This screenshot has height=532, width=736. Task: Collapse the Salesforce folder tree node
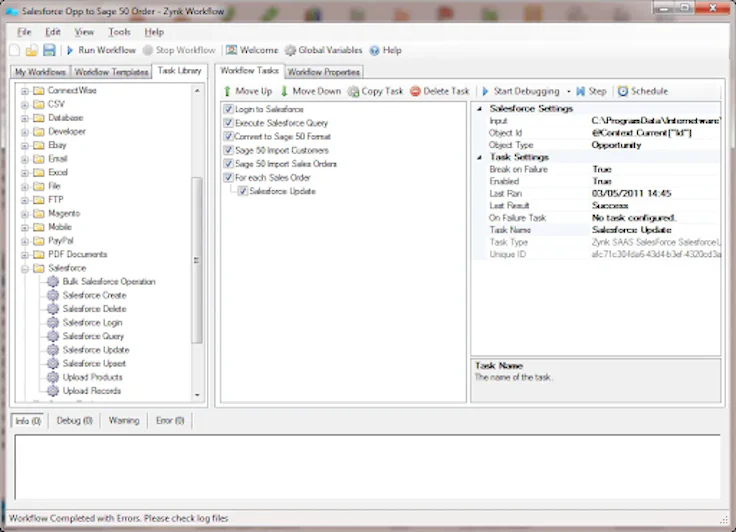tap(25, 268)
